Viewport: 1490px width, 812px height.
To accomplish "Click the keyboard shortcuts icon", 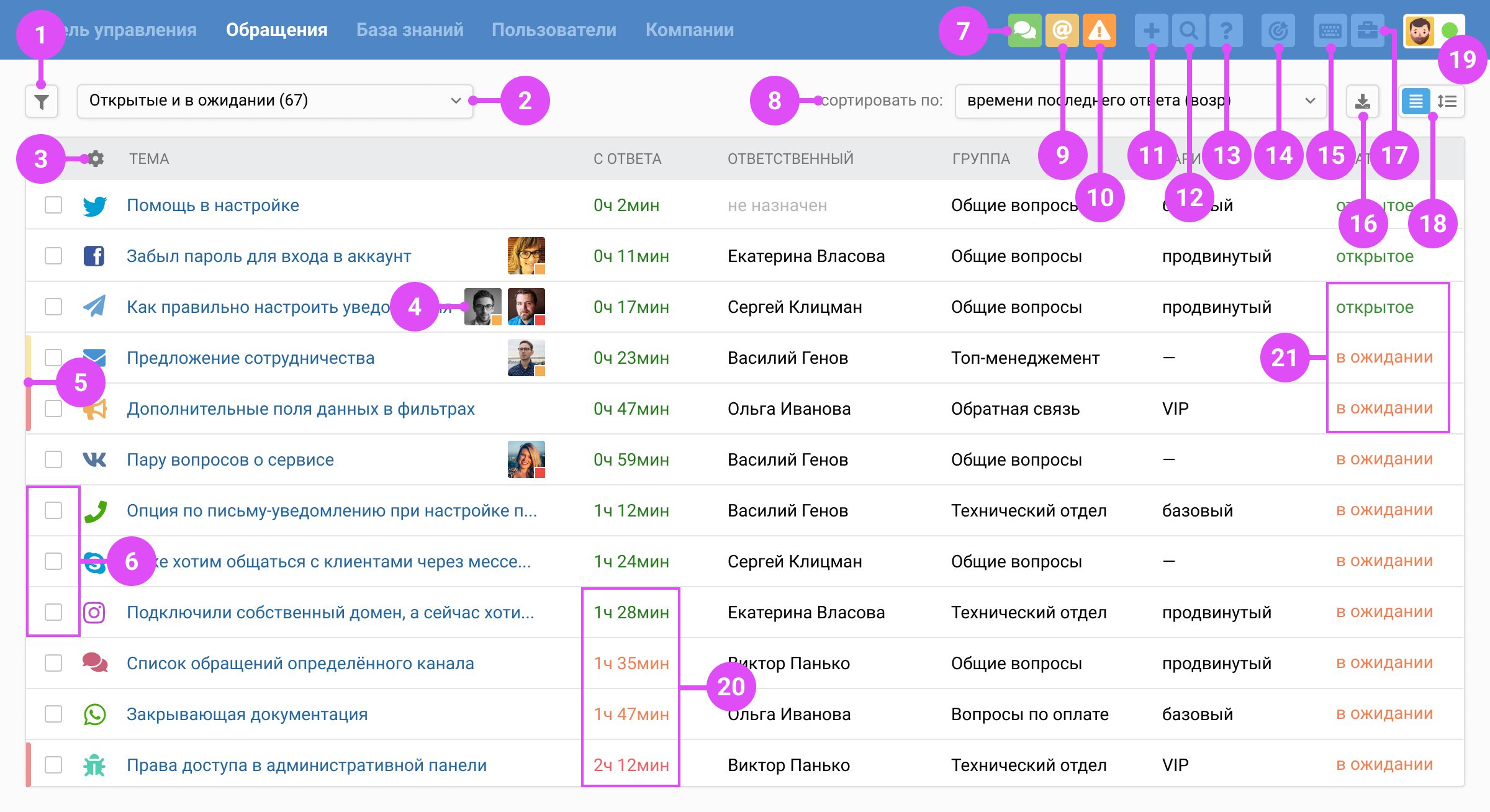I will click(x=1330, y=30).
